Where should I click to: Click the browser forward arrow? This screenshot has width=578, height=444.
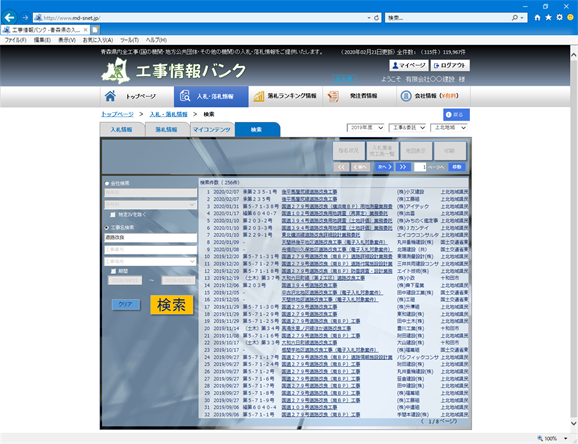pos(25,17)
